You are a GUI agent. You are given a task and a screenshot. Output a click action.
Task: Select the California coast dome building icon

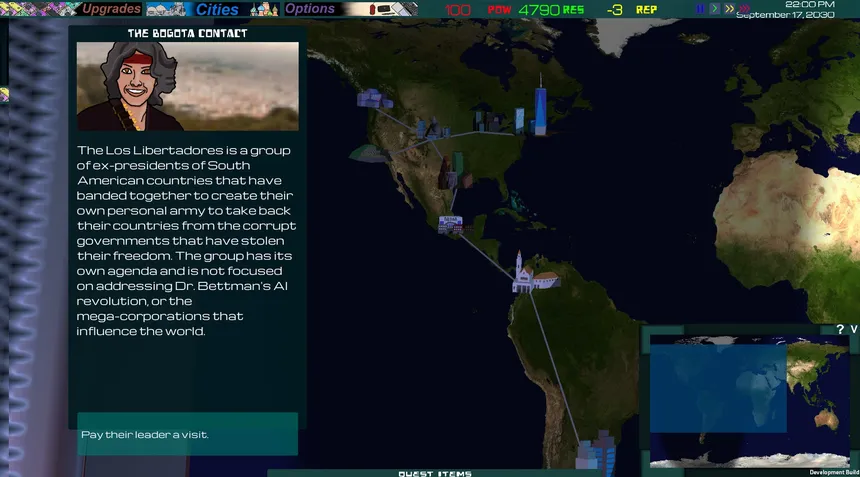368,154
